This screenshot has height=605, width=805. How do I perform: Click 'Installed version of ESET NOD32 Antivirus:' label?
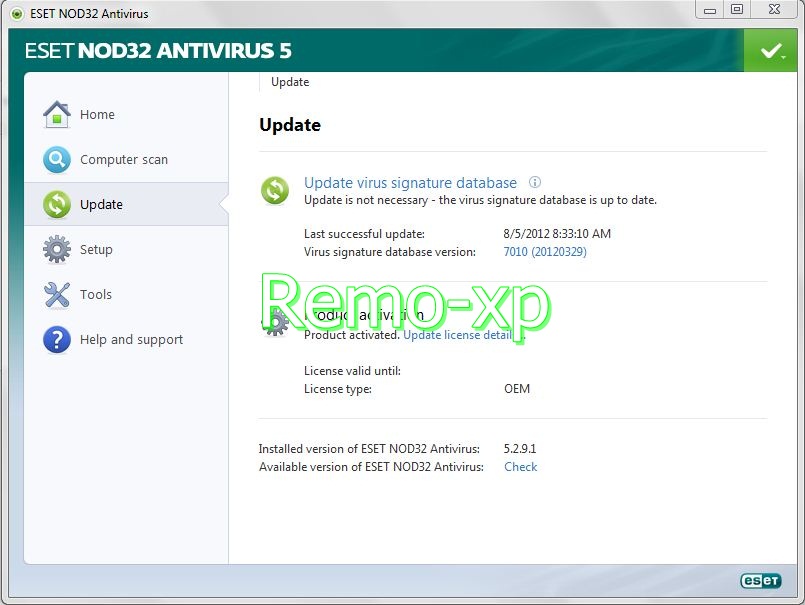pyautogui.click(x=369, y=449)
